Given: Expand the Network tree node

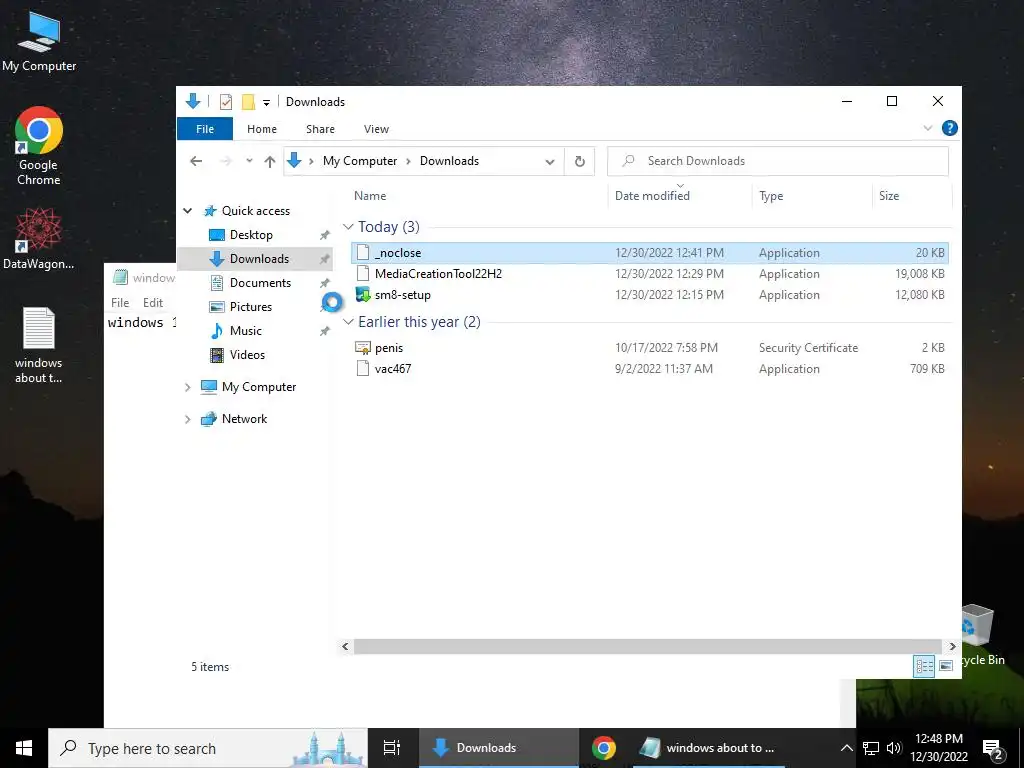Looking at the screenshot, I should pos(188,419).
